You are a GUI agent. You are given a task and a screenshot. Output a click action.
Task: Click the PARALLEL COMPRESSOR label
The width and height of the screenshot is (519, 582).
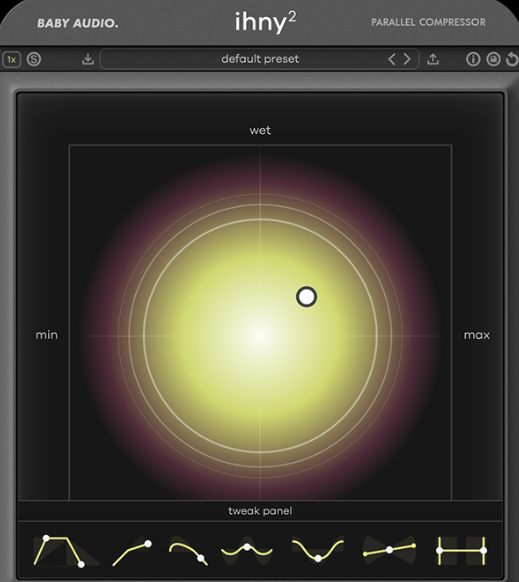coord(428,22)
